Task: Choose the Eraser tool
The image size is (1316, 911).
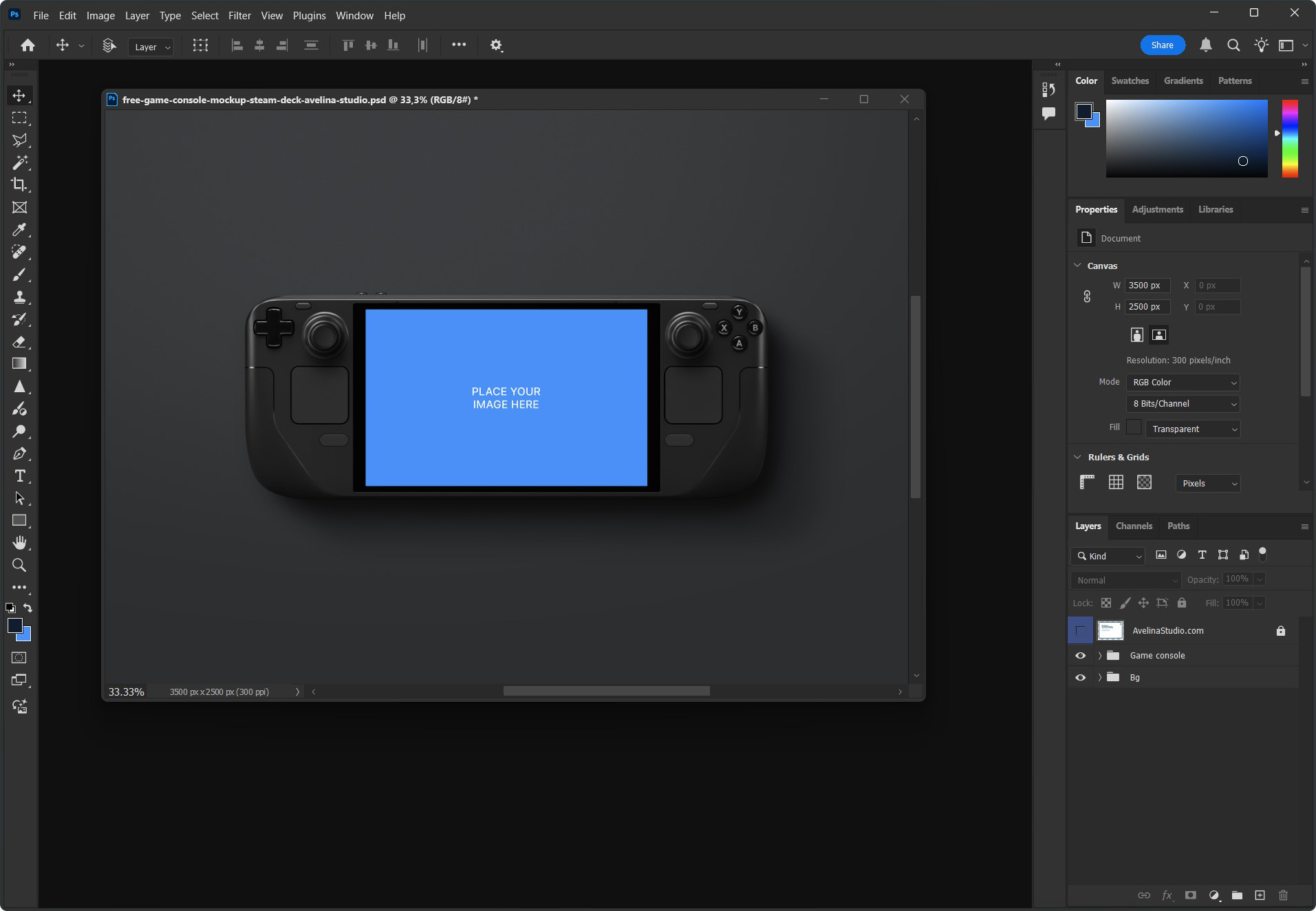Action: 19,342
